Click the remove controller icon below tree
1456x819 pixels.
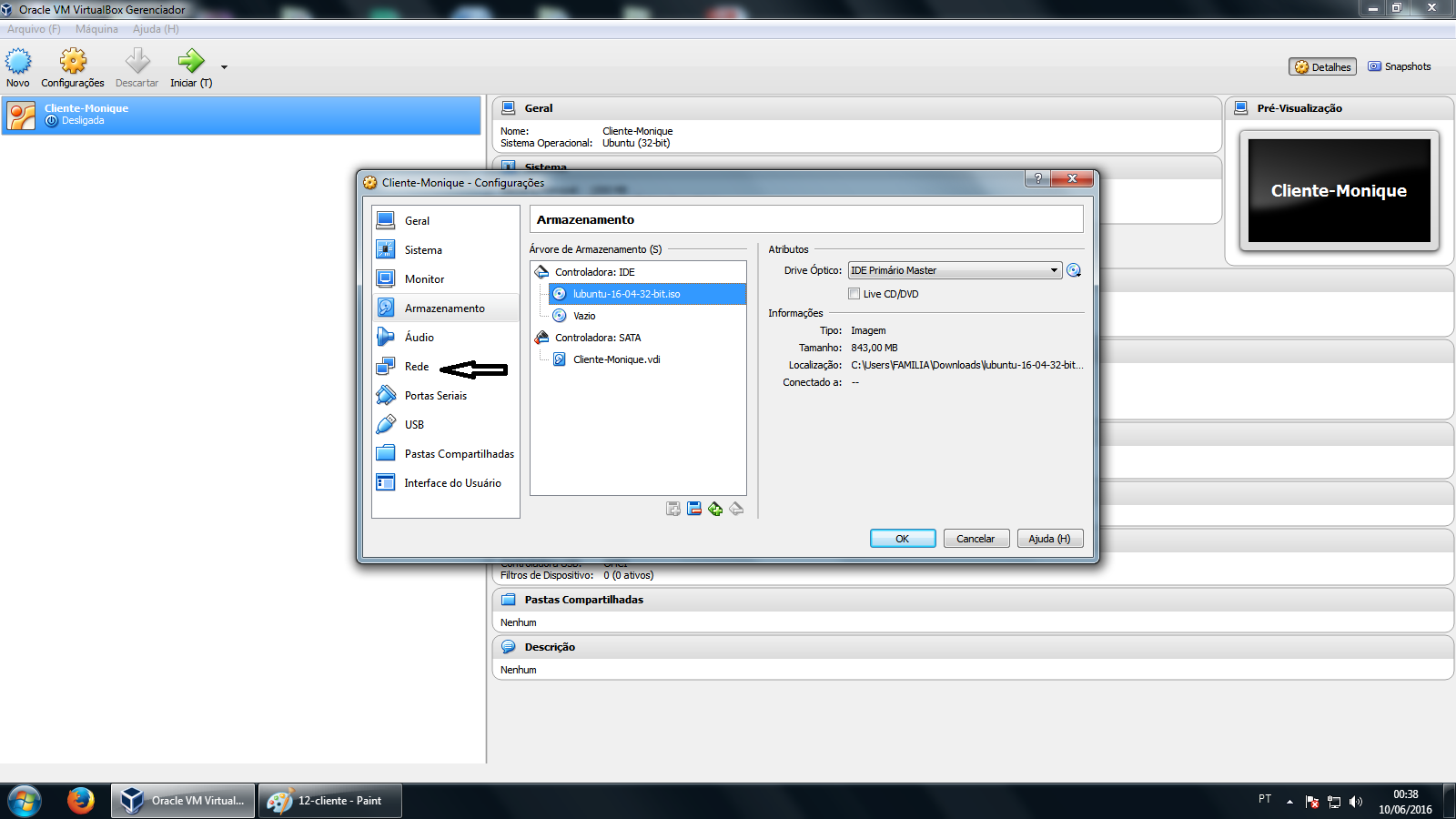click(694, 509)
